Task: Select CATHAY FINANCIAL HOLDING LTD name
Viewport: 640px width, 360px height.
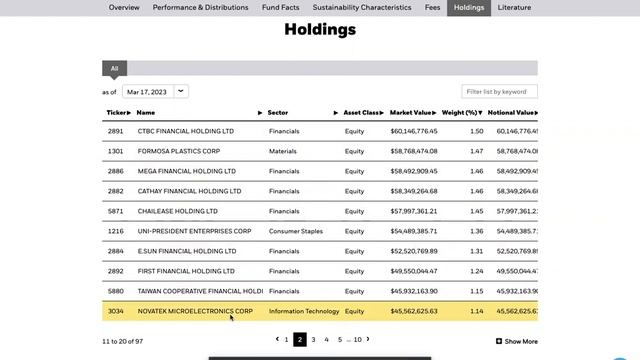Action: coord(189,191)
